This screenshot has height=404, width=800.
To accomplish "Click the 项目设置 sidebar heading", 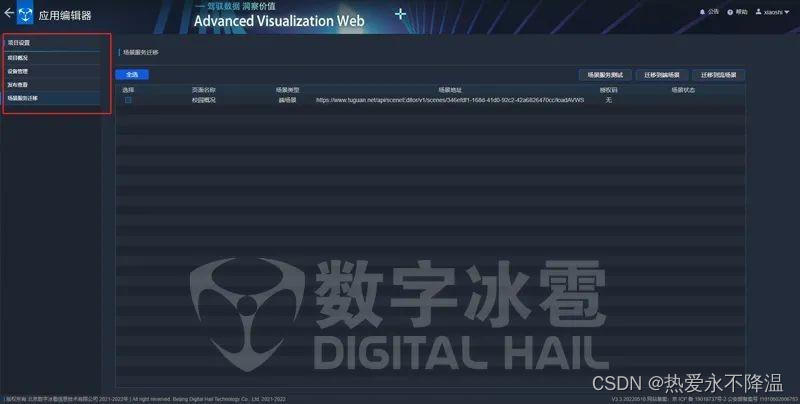I will click(19, 43).
